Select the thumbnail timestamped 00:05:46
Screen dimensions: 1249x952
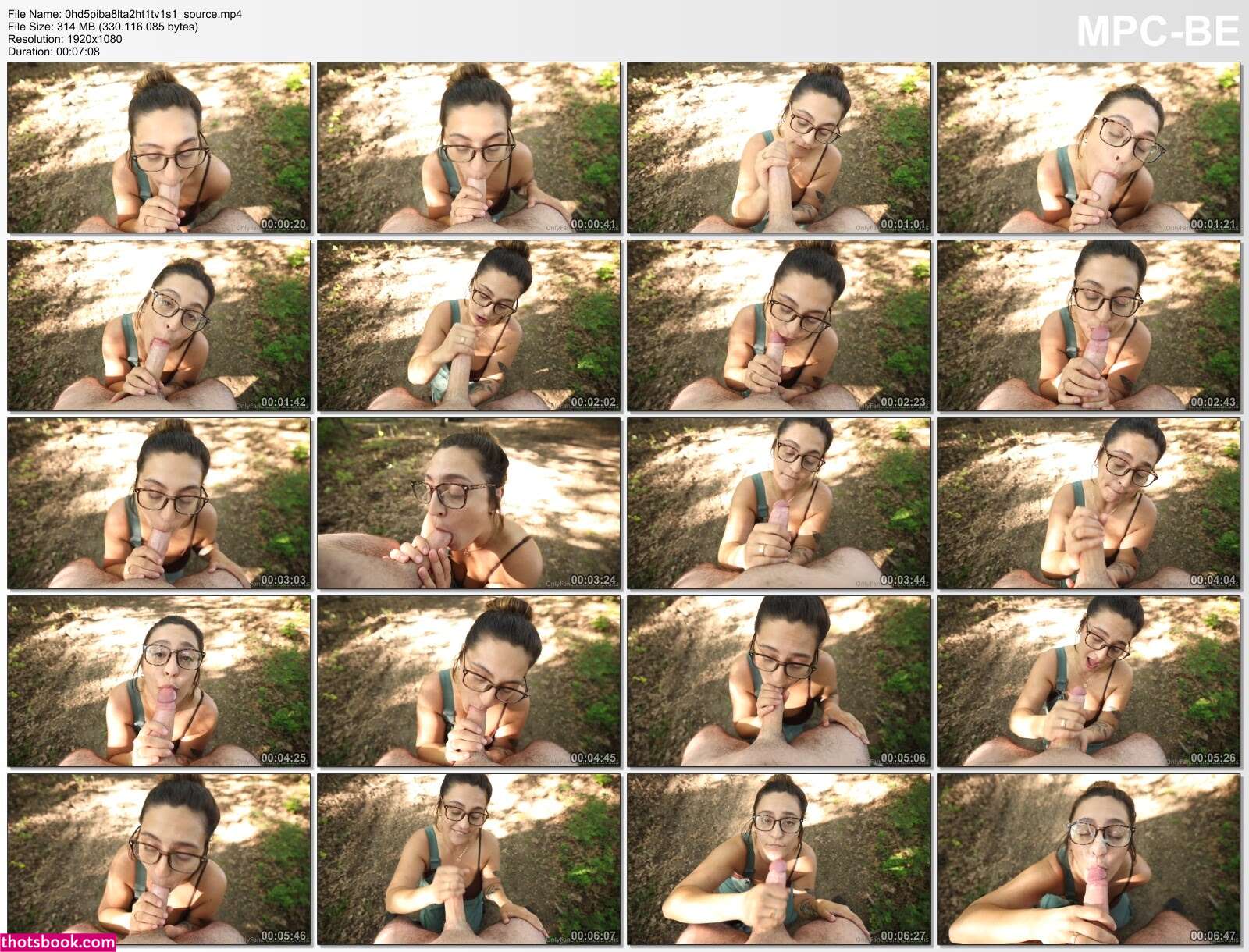click(x=158, y=859)
